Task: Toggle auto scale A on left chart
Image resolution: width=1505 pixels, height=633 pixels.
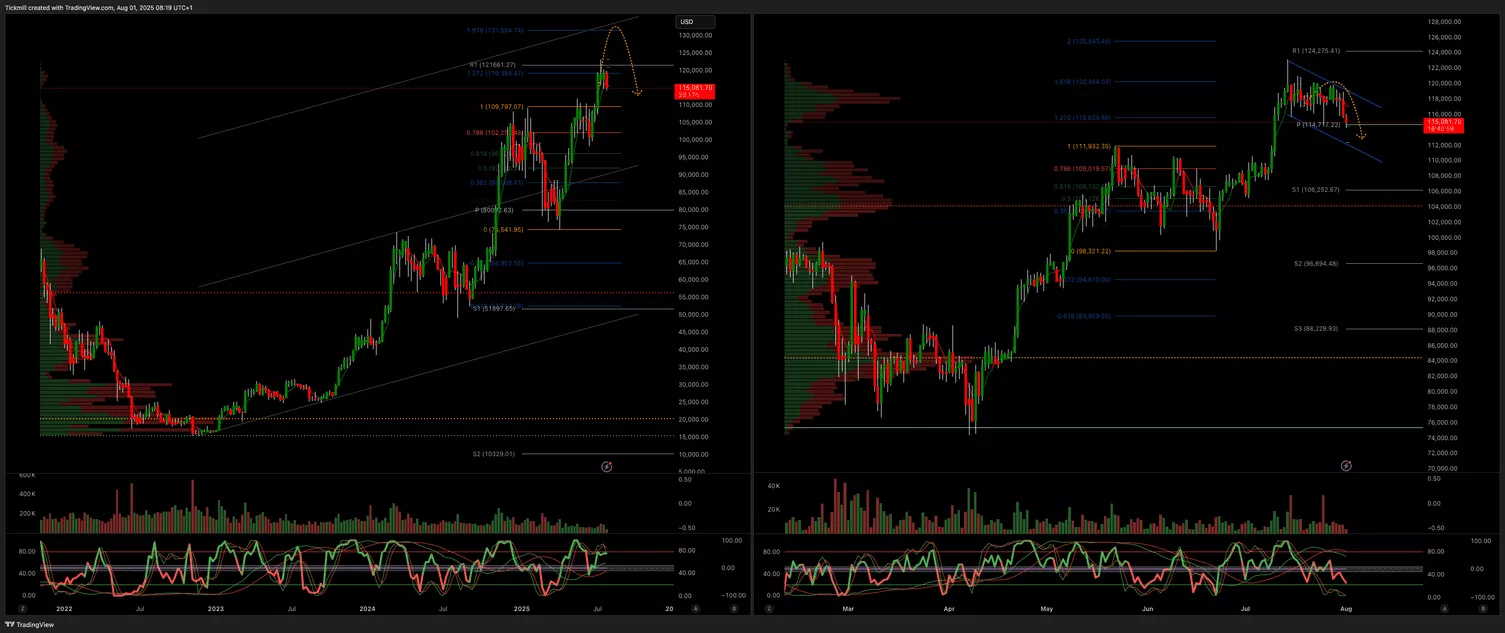Action: point(696,608)
